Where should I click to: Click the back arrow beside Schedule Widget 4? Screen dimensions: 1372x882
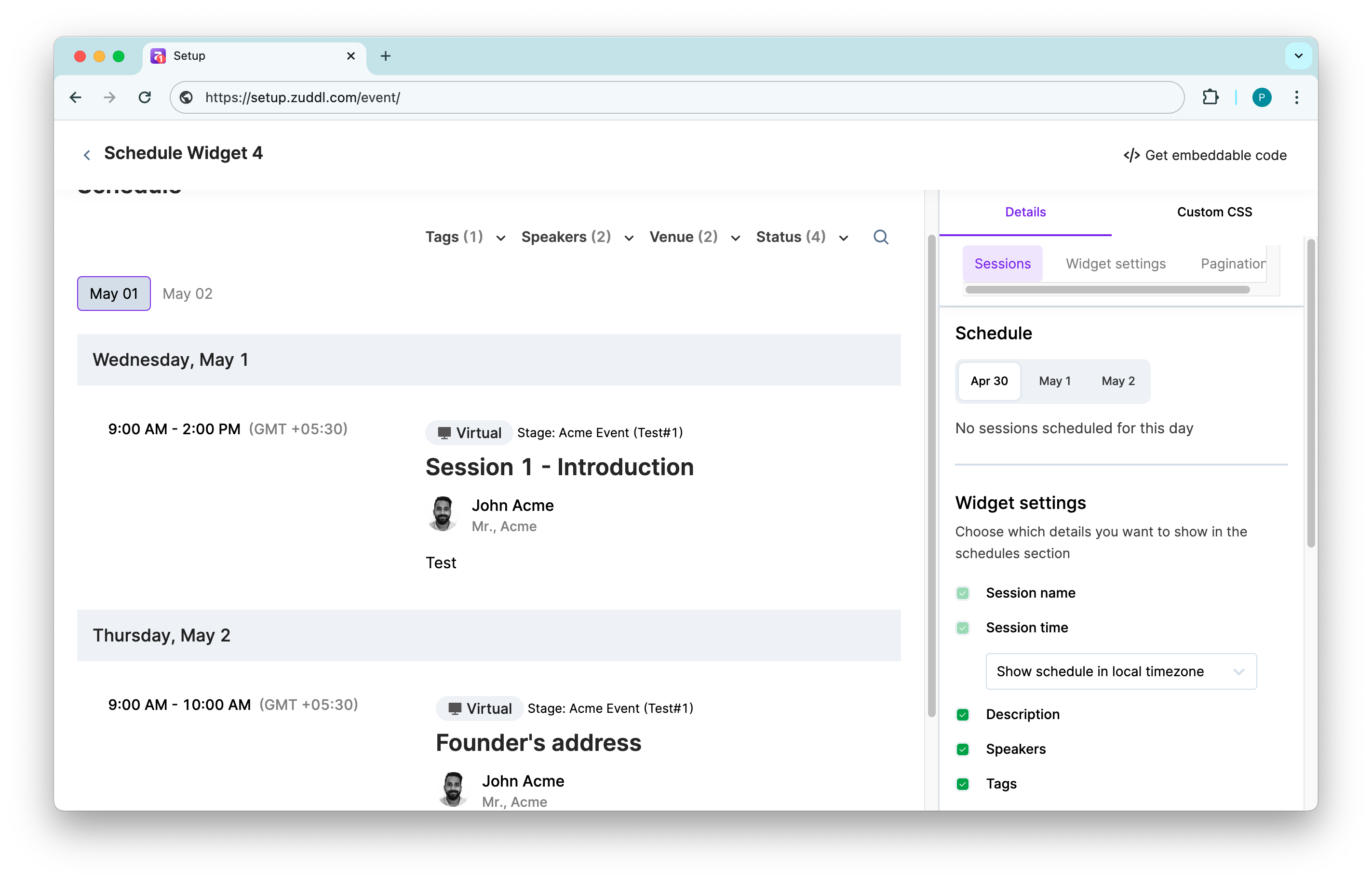point(87,155)
